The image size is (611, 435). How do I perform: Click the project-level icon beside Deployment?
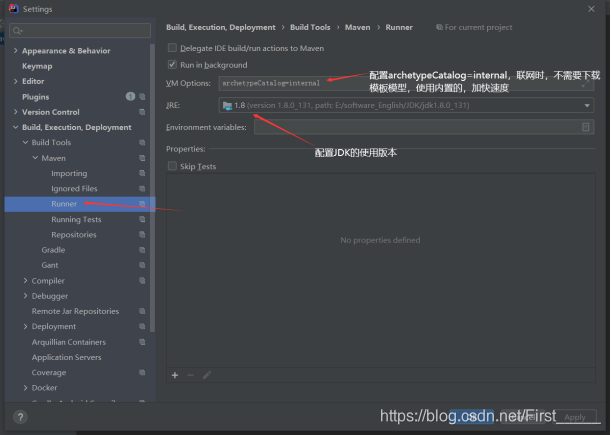click(x=142, y=326)
